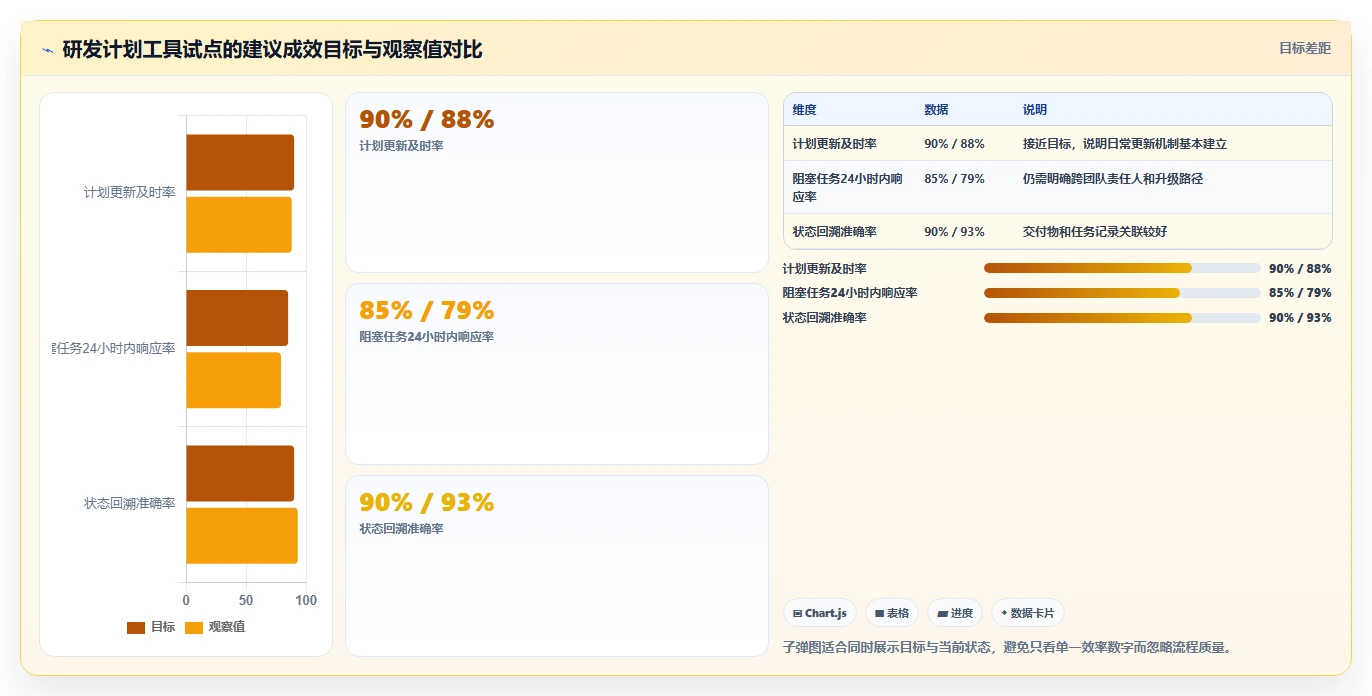
Task: Toggle the 目标 legend swatch
Action: (136, 627)
